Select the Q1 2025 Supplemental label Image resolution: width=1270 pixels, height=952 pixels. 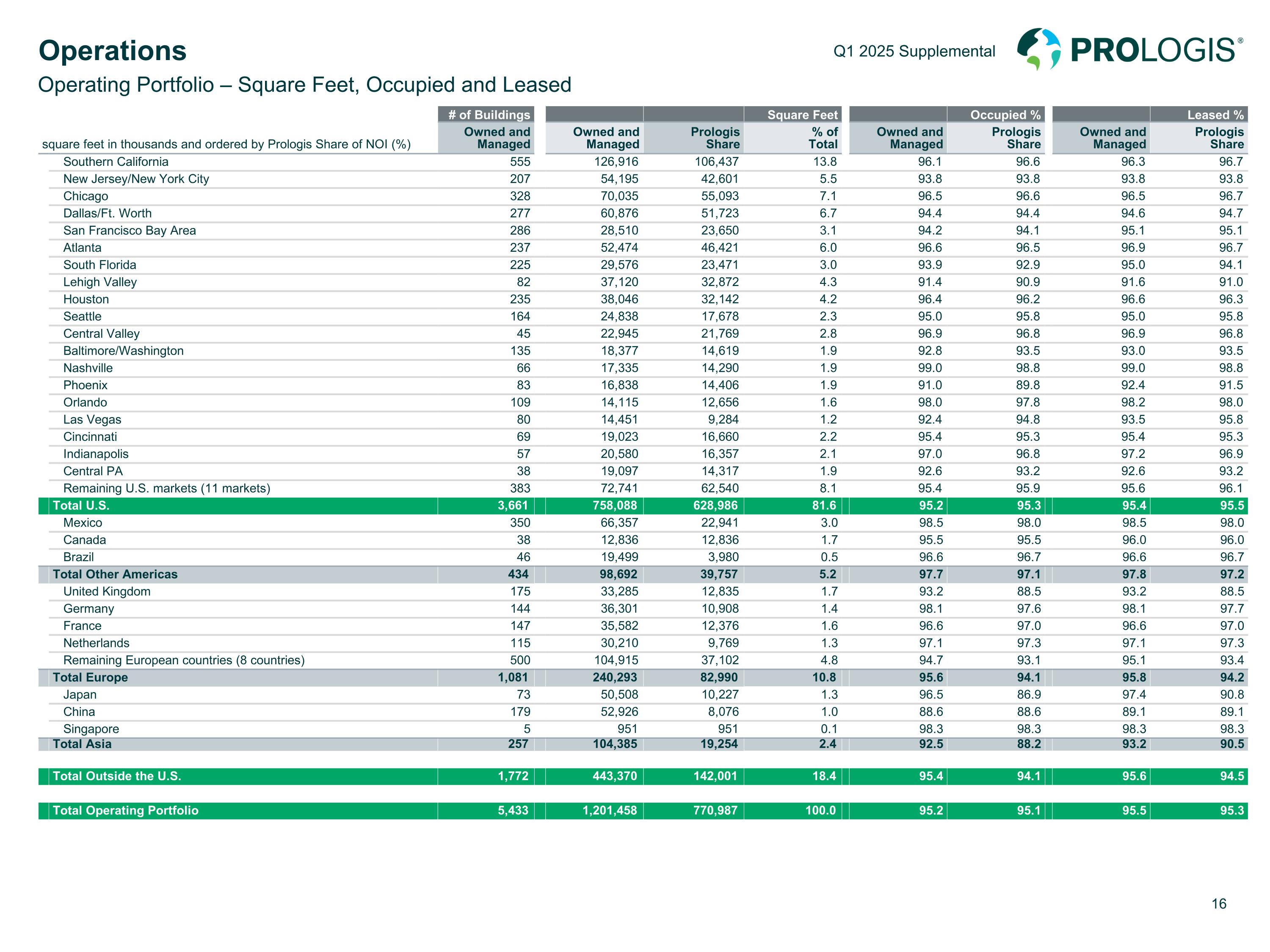coord(914,51)
